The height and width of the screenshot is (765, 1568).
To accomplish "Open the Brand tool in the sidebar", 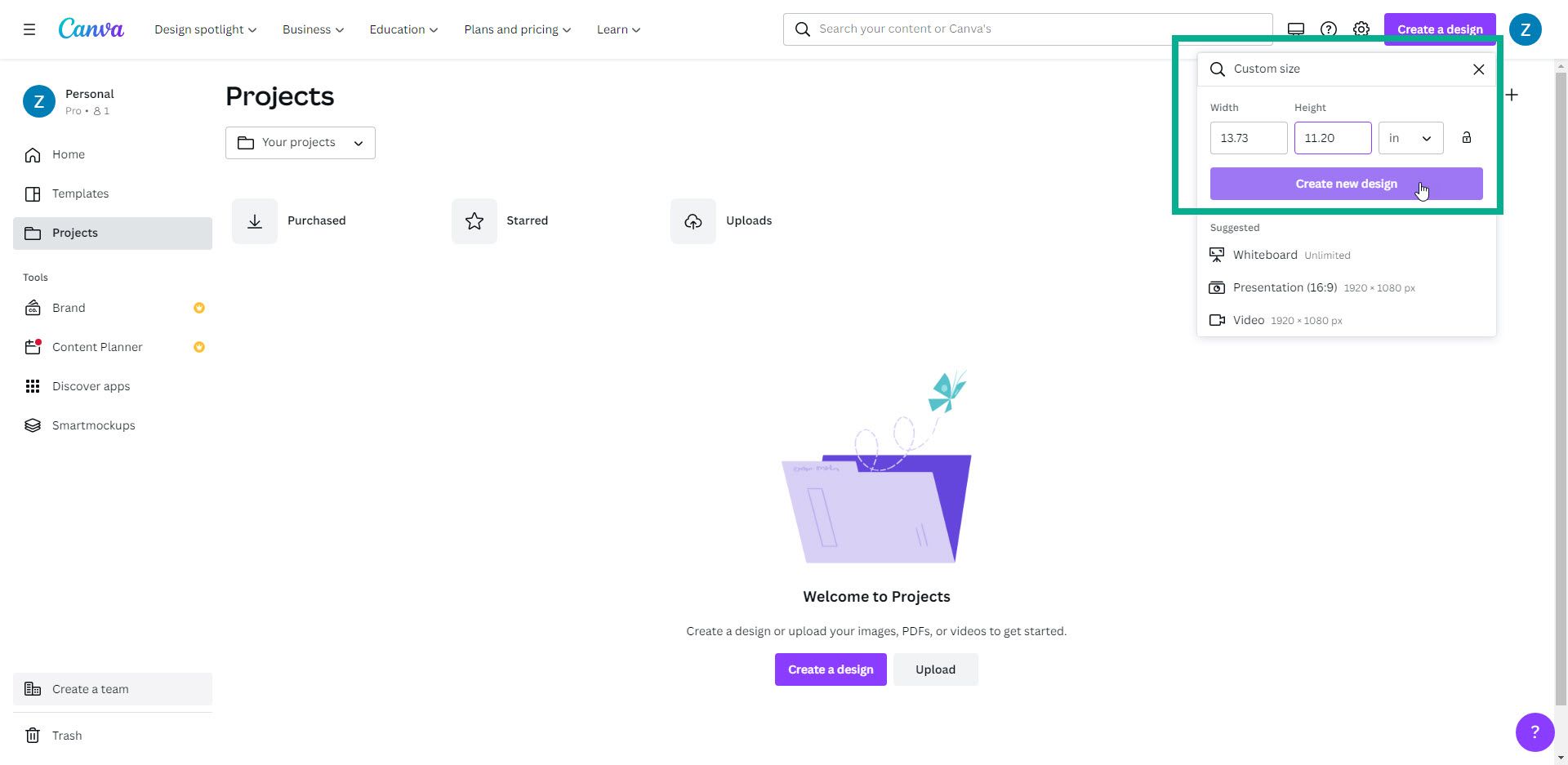I will [x=69, y=308].
